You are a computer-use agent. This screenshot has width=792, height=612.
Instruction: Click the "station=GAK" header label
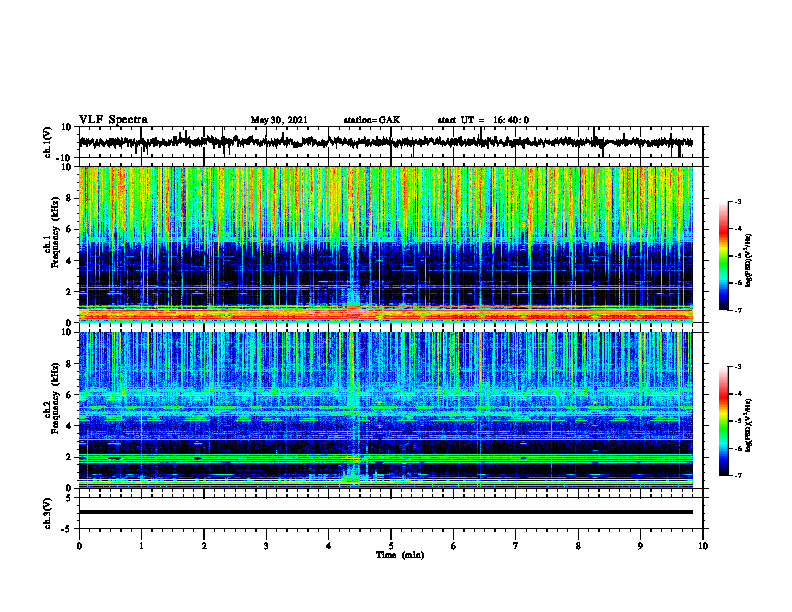pyautogui.click(x=372, y=120)
